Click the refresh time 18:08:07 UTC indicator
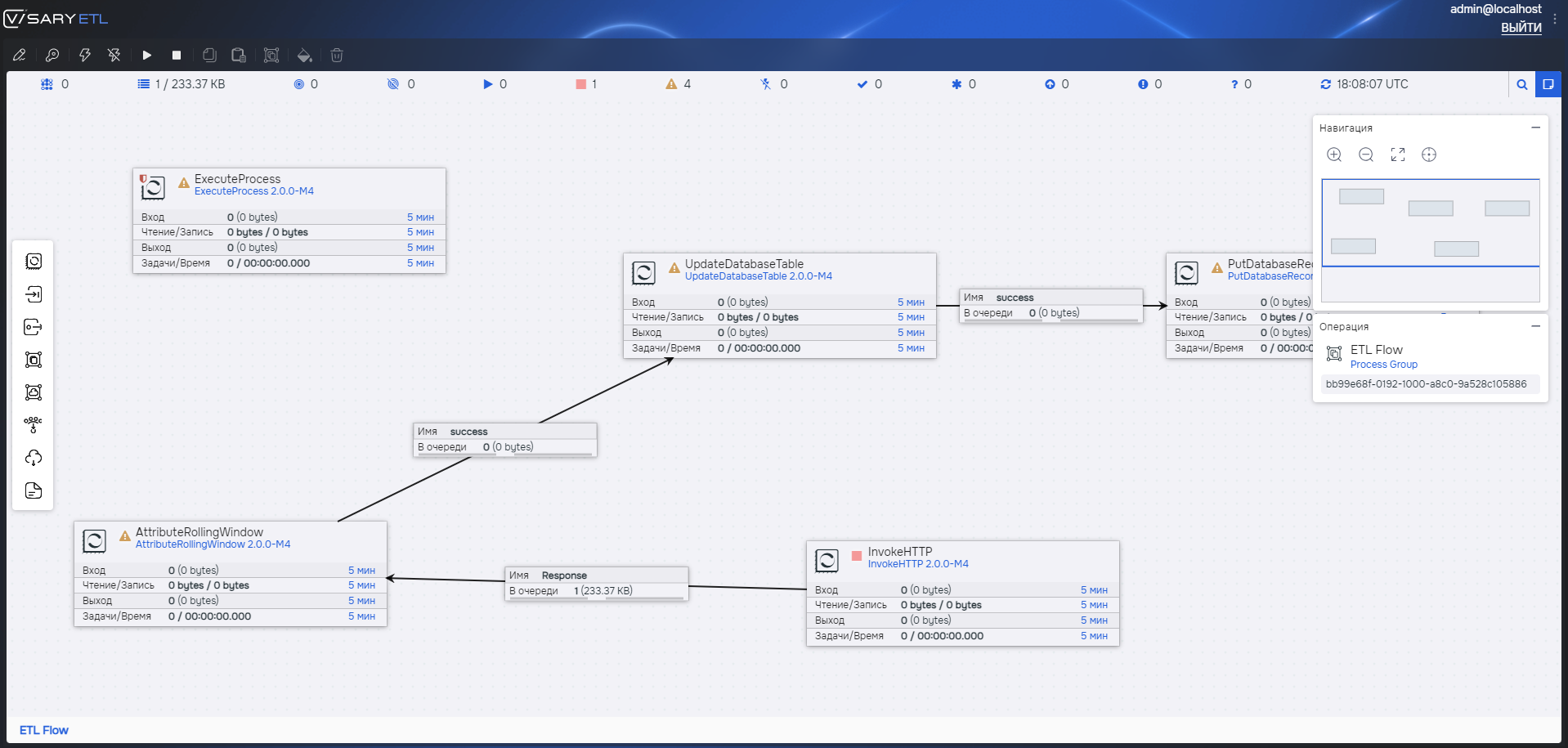 click(1364, 84)
